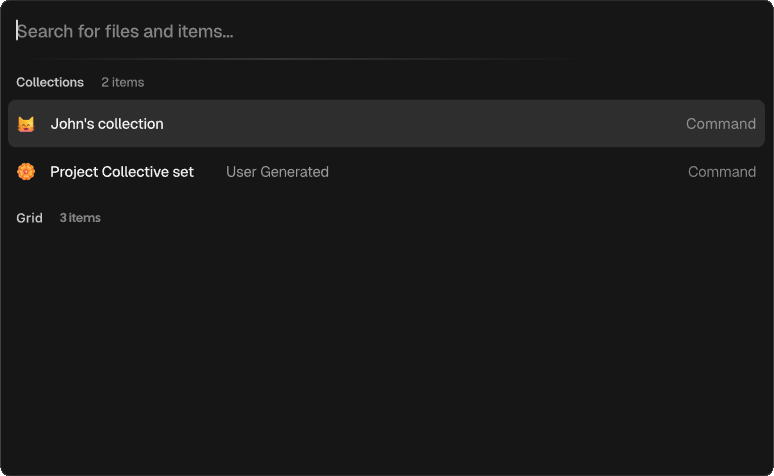Click the 2 items count label
This screenshot has width=774, height=476.
(122, 82)
